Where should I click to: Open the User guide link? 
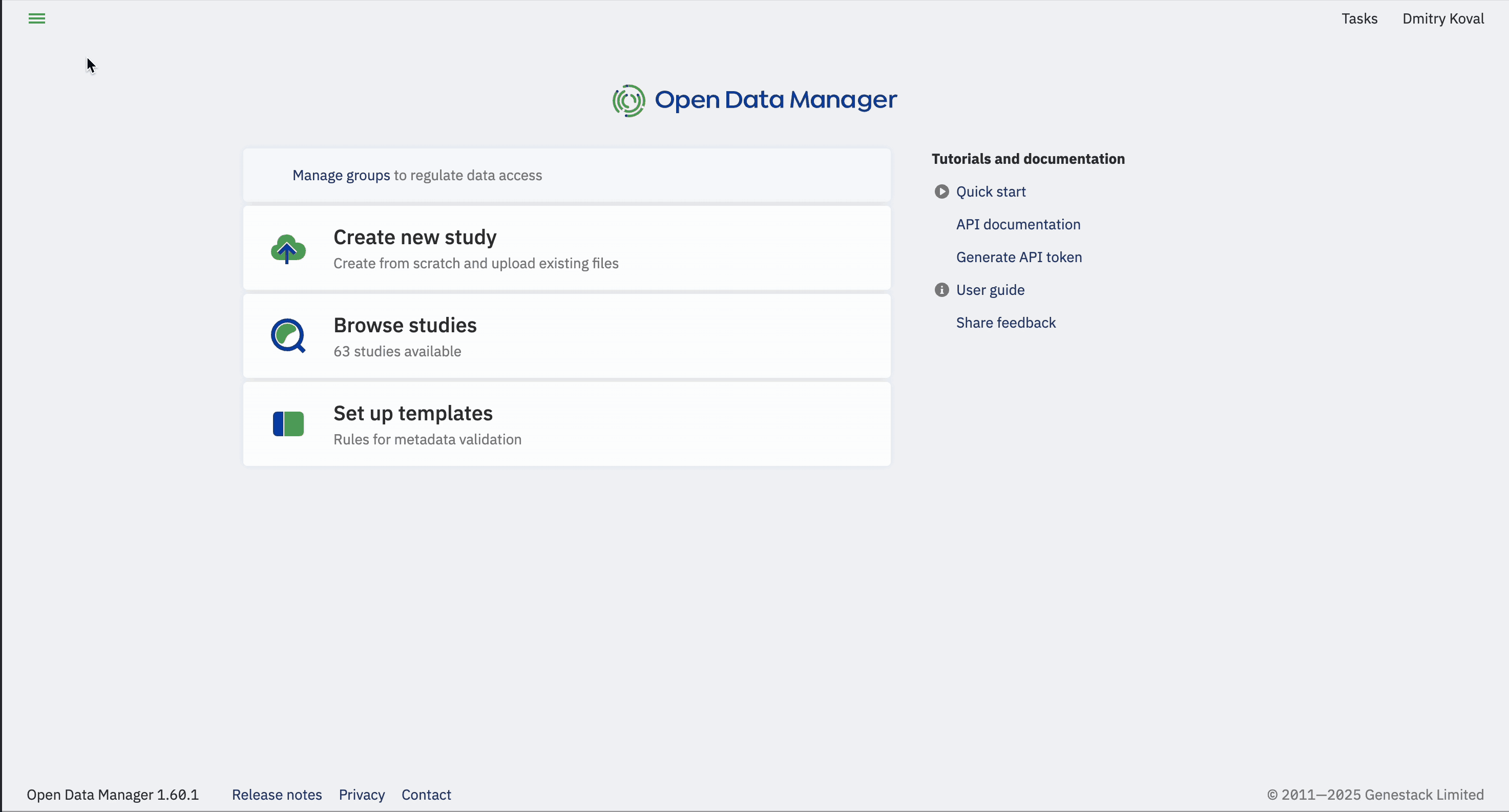[990, 290]
